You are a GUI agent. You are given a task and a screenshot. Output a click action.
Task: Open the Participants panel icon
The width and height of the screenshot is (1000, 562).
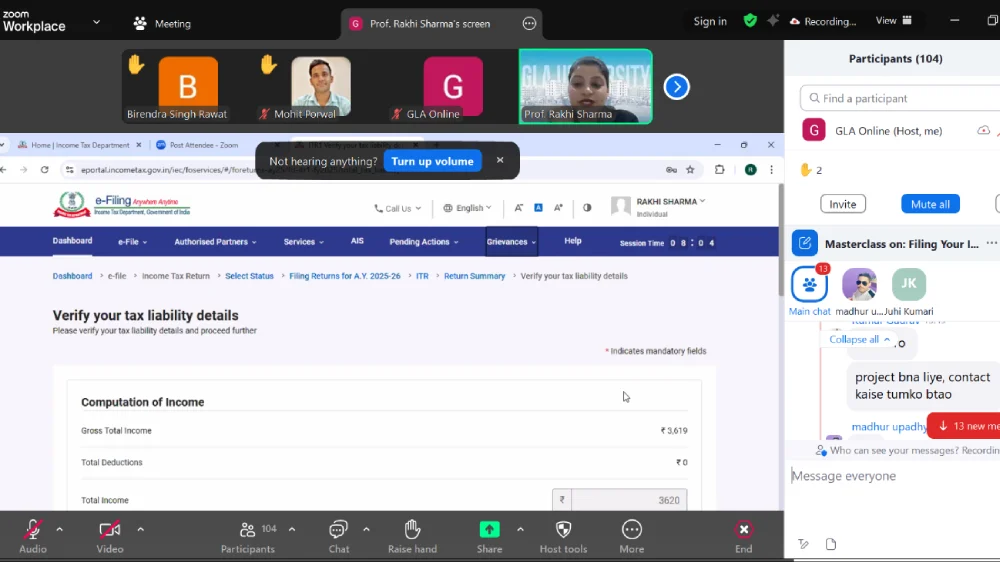(x=247, y=529)
